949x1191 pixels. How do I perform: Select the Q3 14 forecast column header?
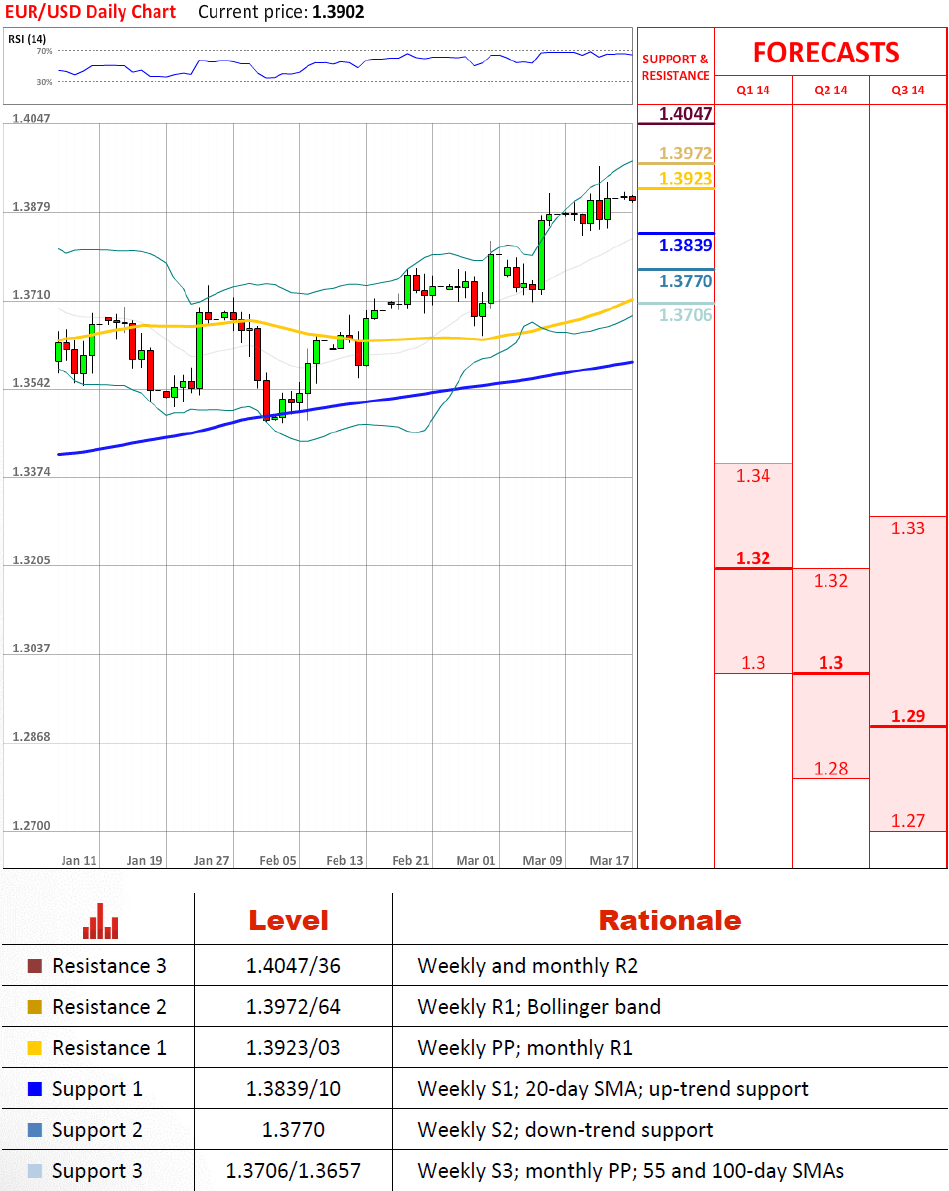(908, 90)
